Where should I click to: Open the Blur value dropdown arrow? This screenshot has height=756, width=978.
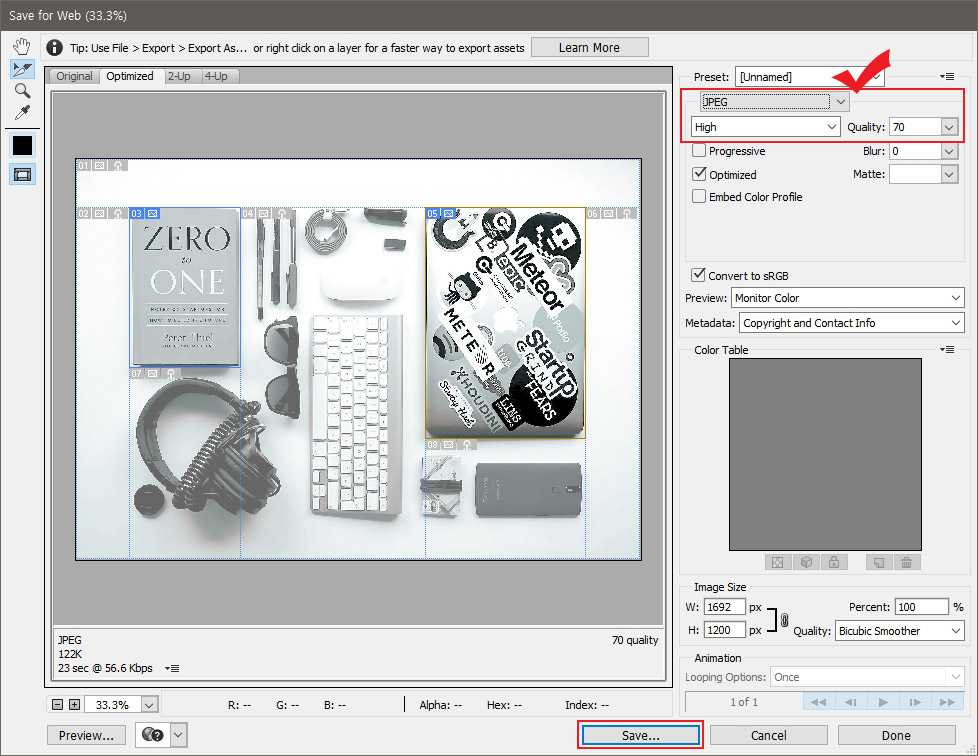click(x=949, y=152)
